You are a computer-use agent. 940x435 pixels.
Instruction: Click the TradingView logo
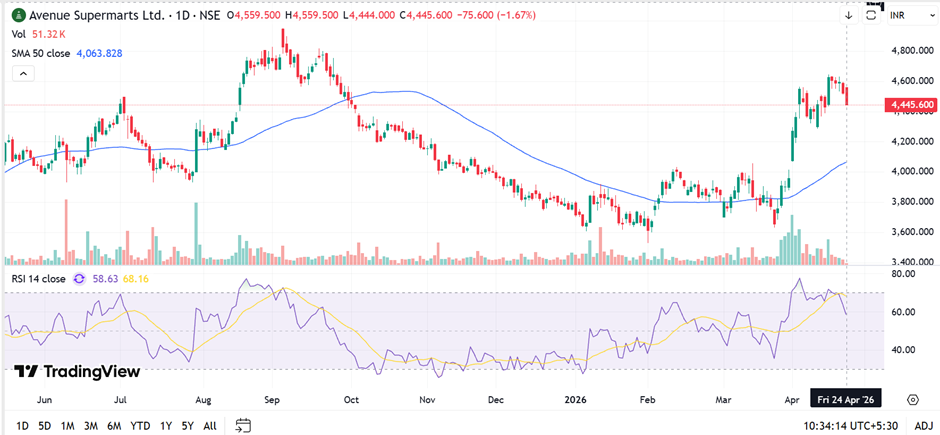[77, 372]
